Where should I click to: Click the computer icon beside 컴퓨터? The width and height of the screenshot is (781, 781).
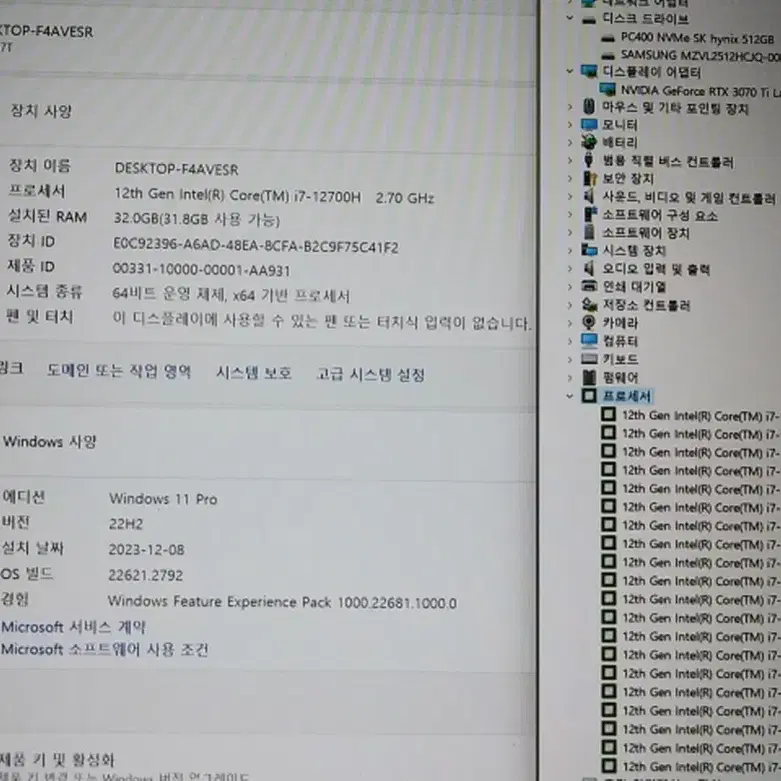pos(589,341)
